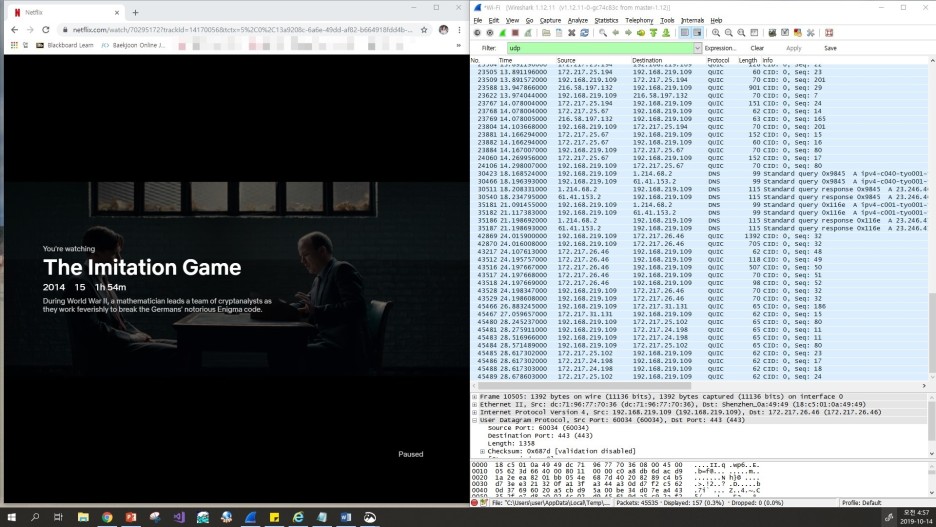The height and width of the screenshot is (527, 936).
Task: Open a new tab in Chrome
Action: click(x=136, y=12)
